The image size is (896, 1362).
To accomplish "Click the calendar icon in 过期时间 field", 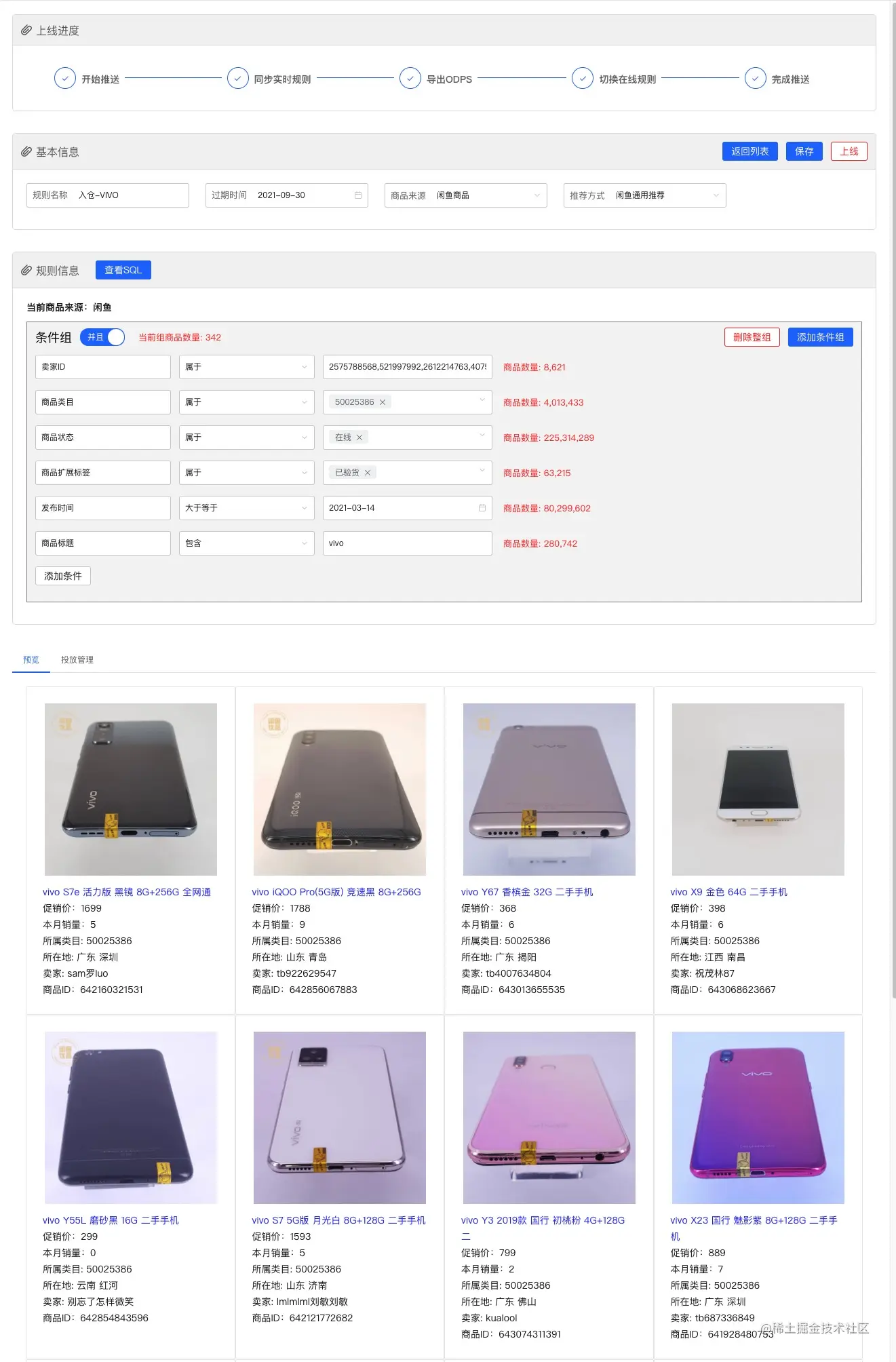I will pyautogui.click(x=358, y=195).
